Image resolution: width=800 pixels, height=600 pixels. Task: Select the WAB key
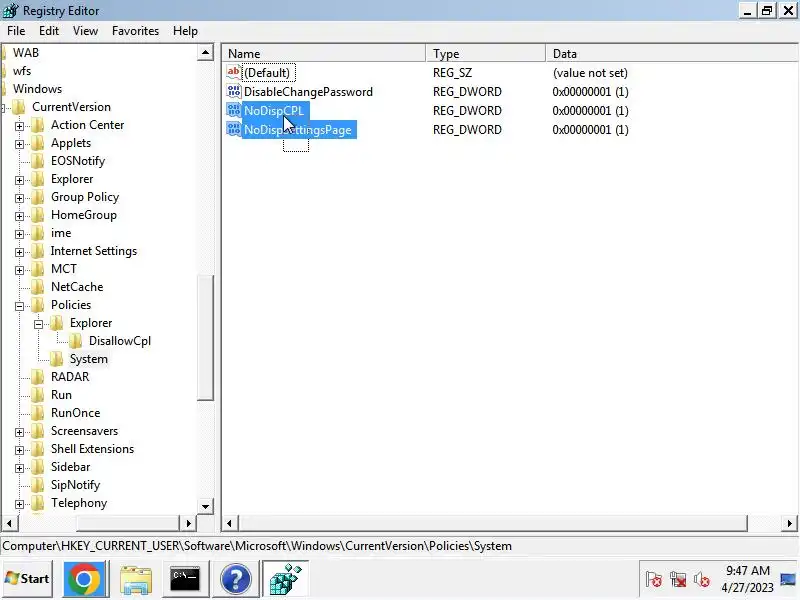click(26, 53)
